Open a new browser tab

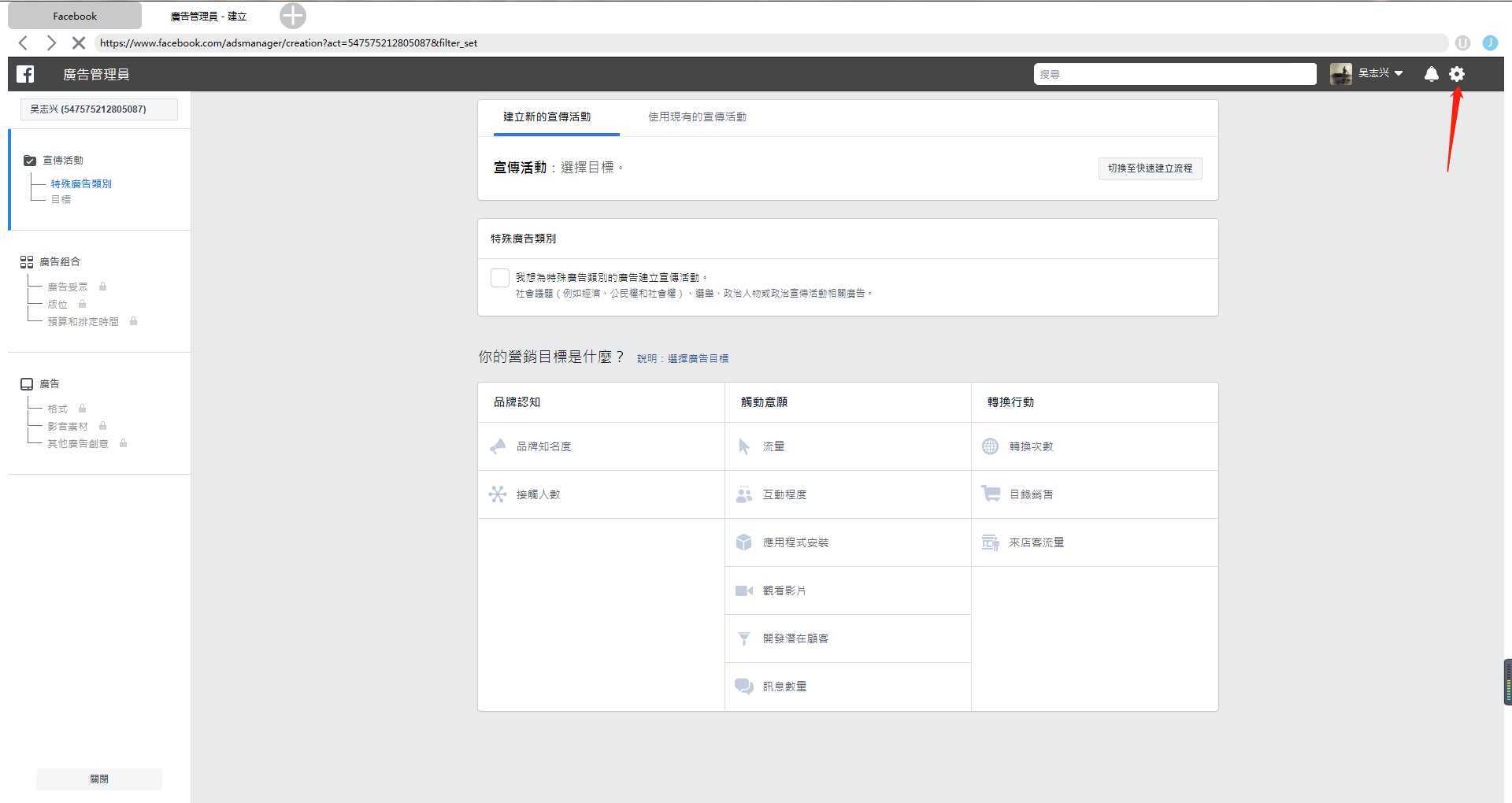(x=293, y=16)
